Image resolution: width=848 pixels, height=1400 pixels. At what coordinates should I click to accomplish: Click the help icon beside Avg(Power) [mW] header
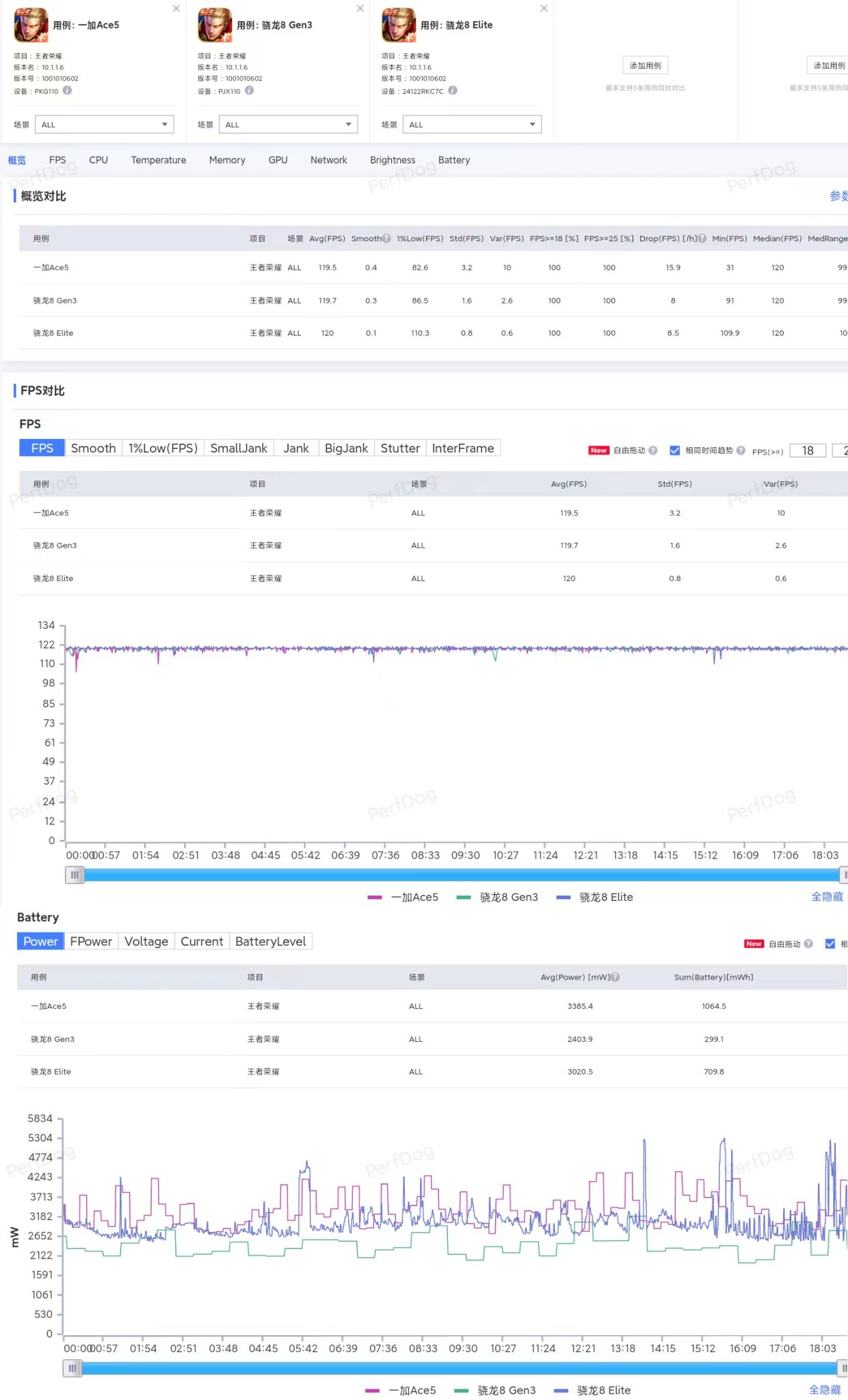[615, 978]
